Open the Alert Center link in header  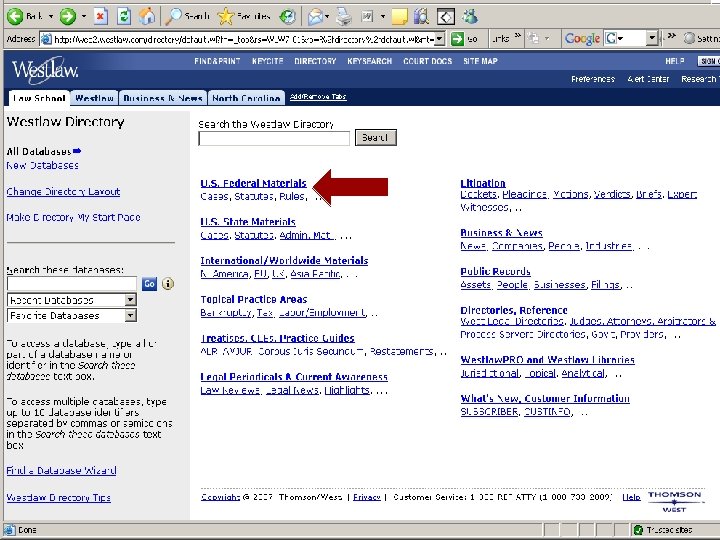648,79
